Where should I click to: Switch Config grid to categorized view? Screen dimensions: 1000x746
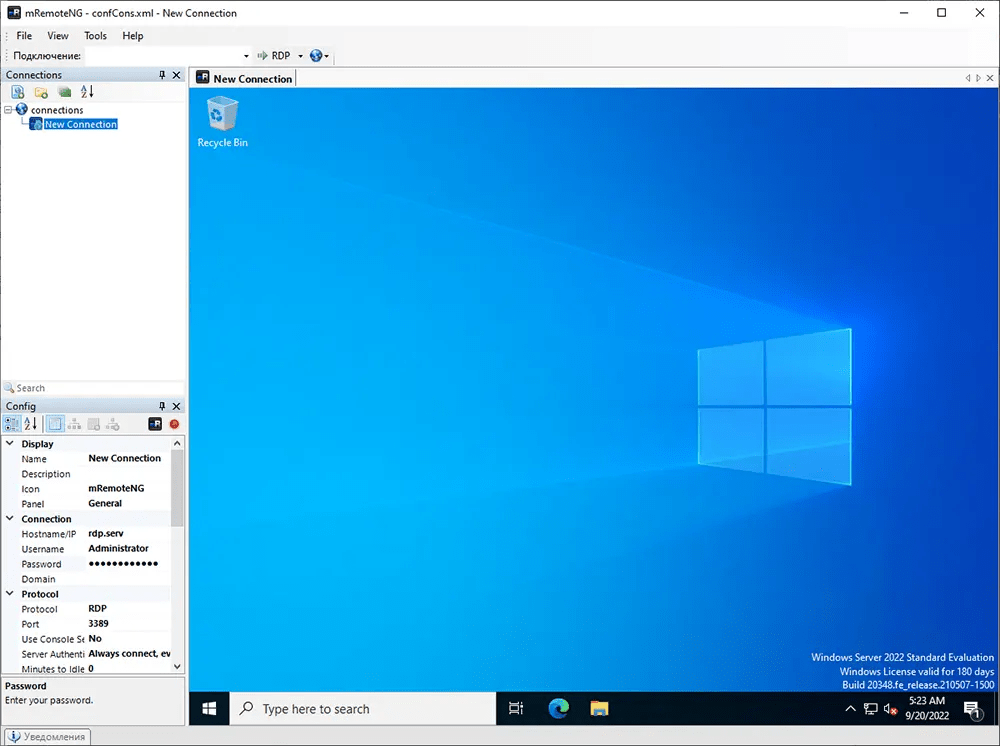11,424
